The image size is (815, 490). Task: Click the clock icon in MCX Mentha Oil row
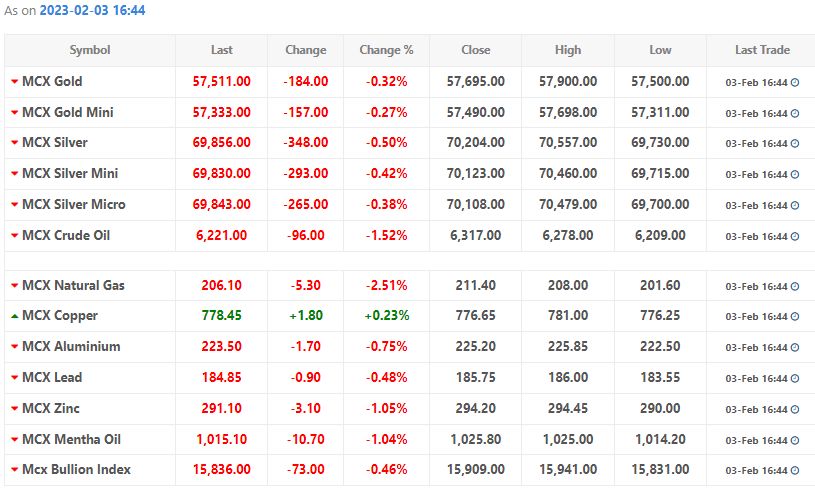coord(795,441)
